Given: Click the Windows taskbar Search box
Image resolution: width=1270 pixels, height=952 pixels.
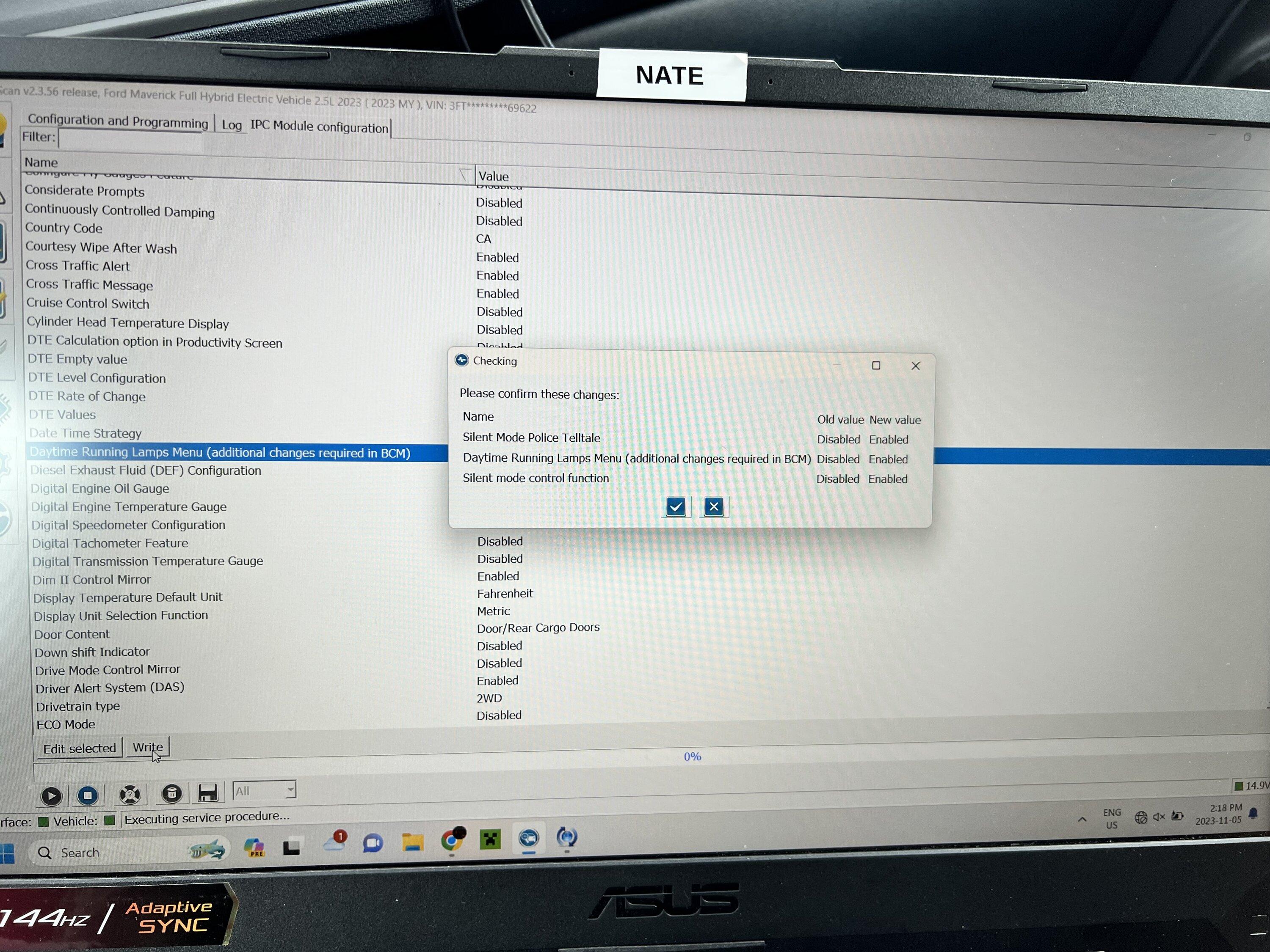Looking at the screenshot, I should pyautogui.click(x=129, y=852).
